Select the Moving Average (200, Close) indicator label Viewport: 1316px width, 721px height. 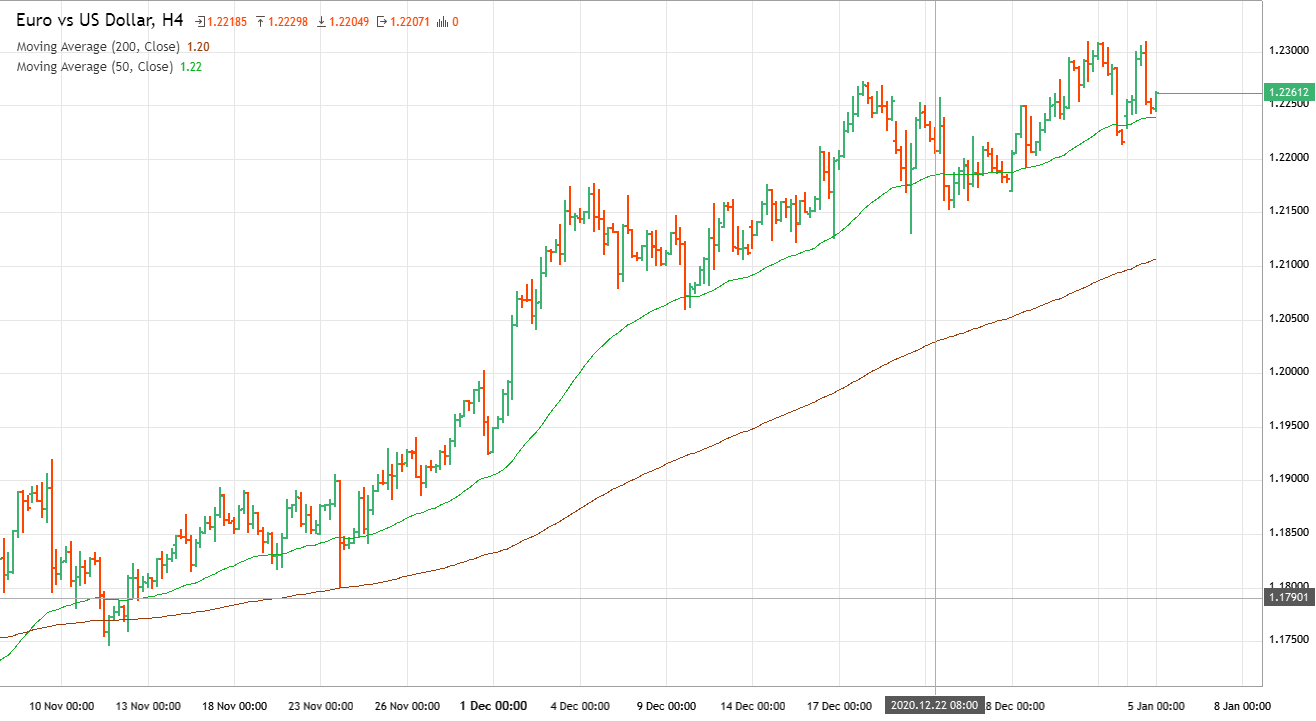98,46
